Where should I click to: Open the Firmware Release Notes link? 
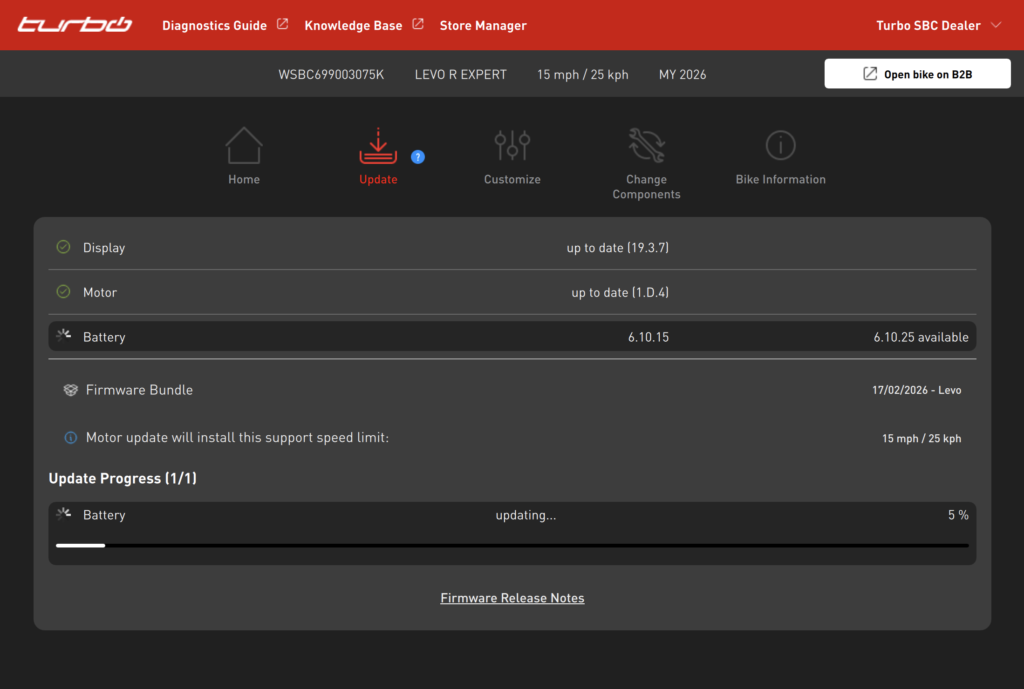(512, 598)
